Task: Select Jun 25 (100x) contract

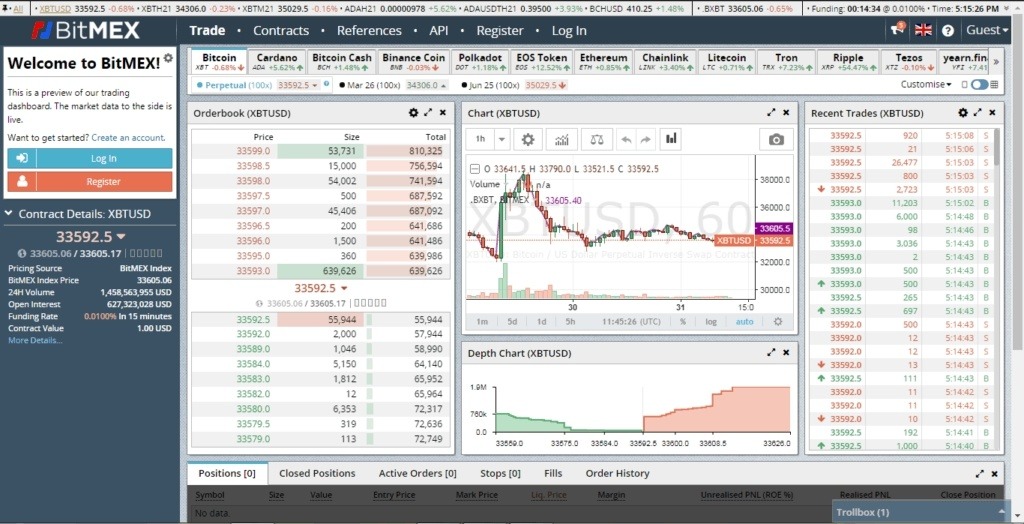Action: point(490,85)
